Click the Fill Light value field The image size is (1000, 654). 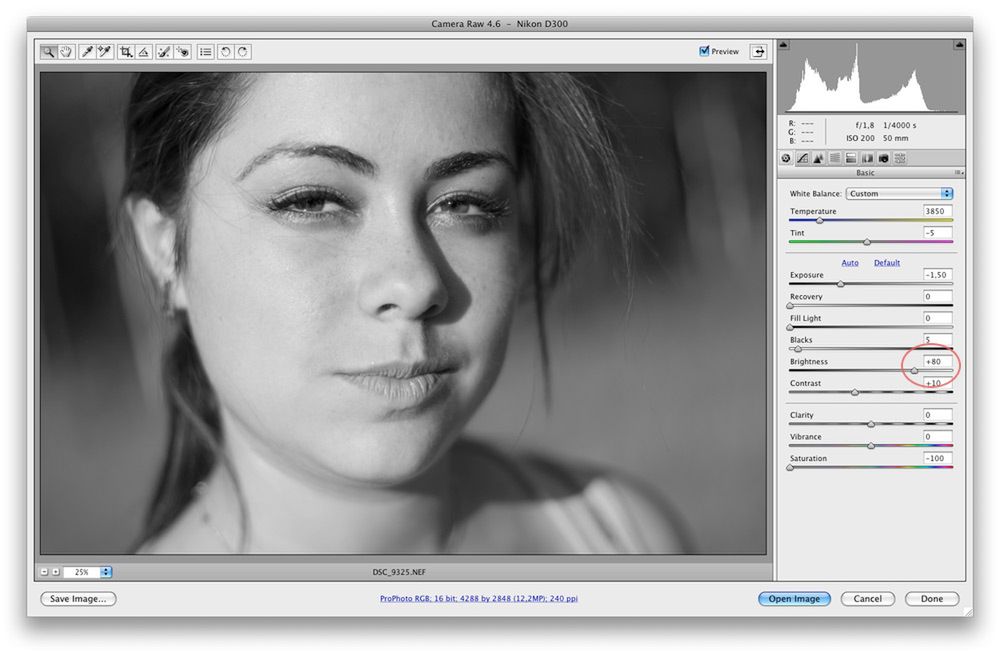pos(938,318)
